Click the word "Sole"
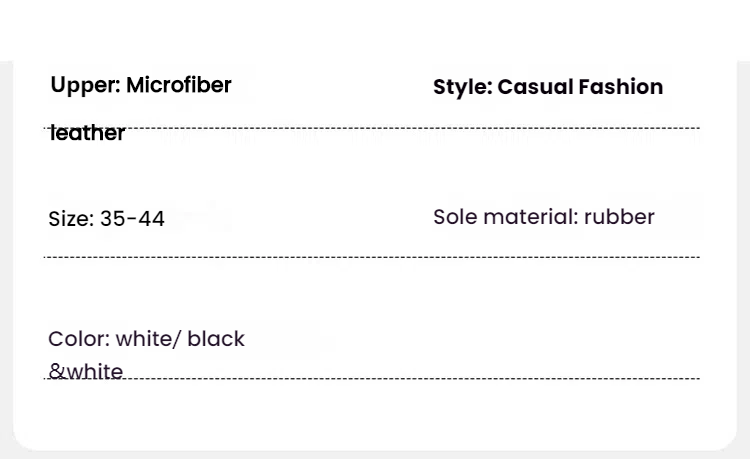The image size is (750, 459). (x=455, y=217)
